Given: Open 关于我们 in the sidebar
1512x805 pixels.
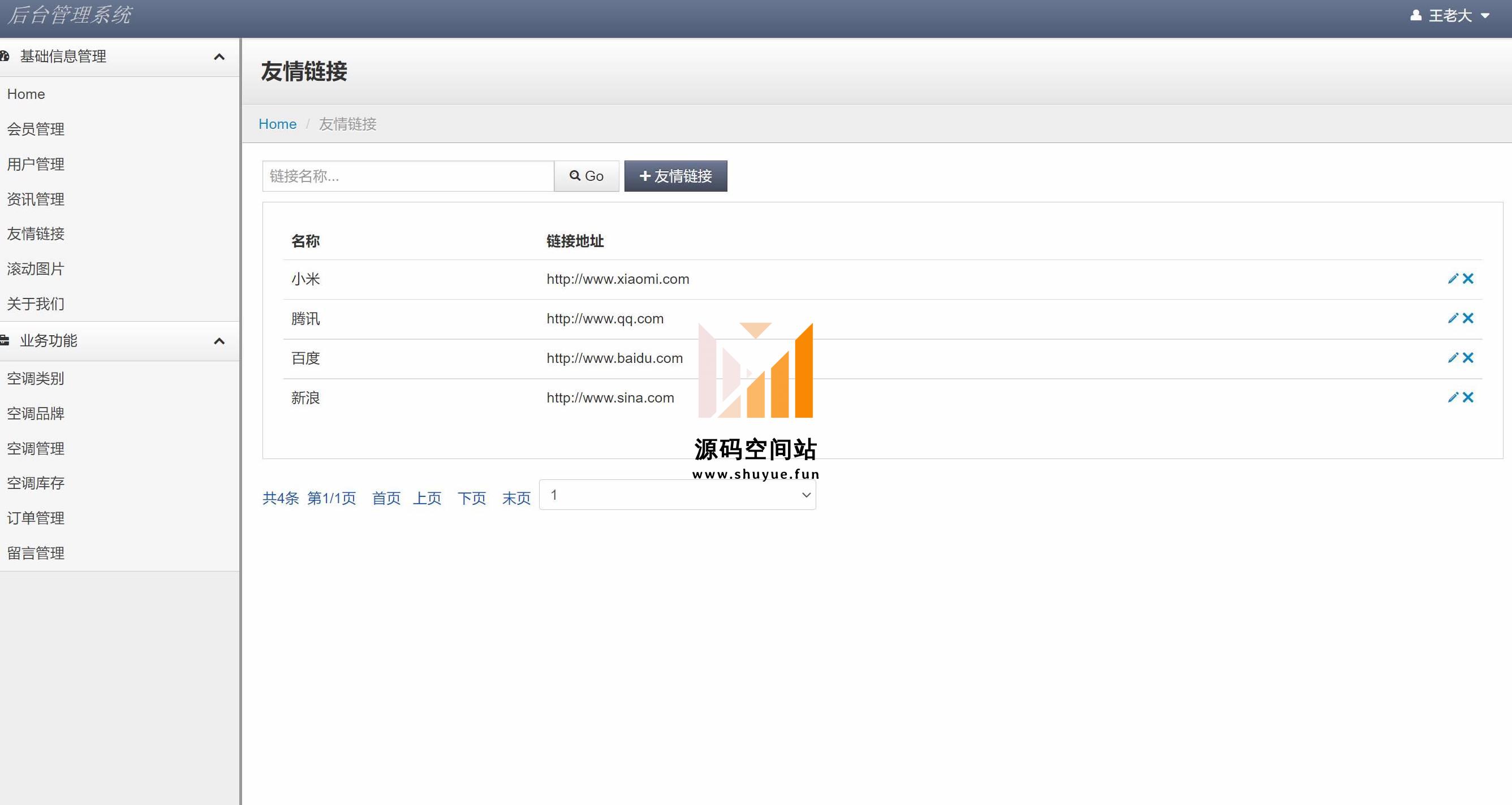Looking at the screenshot, I should point(35,304).
